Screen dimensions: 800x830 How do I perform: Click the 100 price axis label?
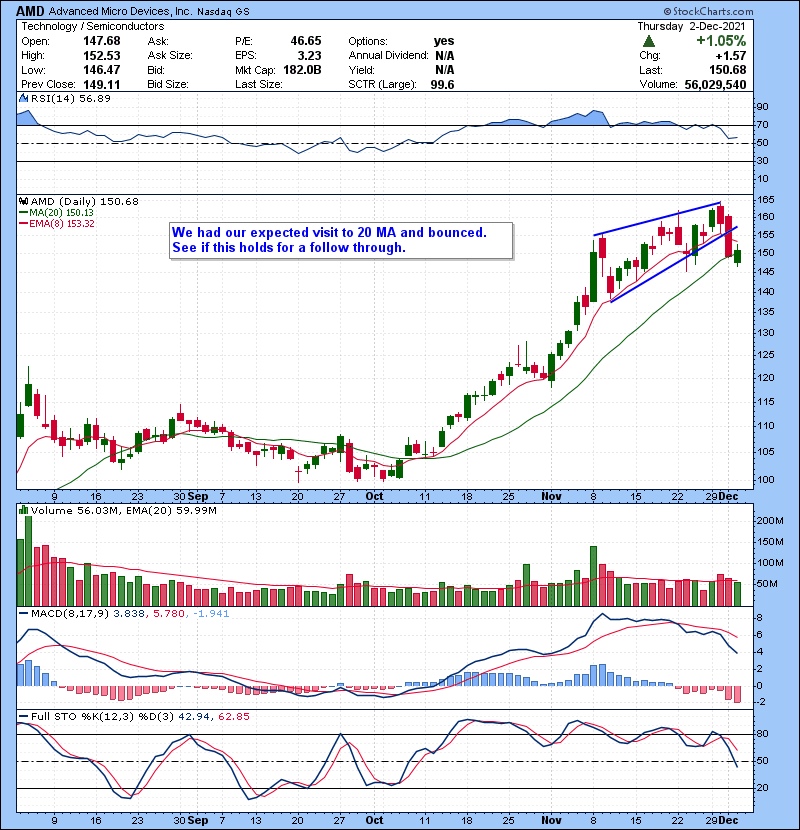click(766, 480)
